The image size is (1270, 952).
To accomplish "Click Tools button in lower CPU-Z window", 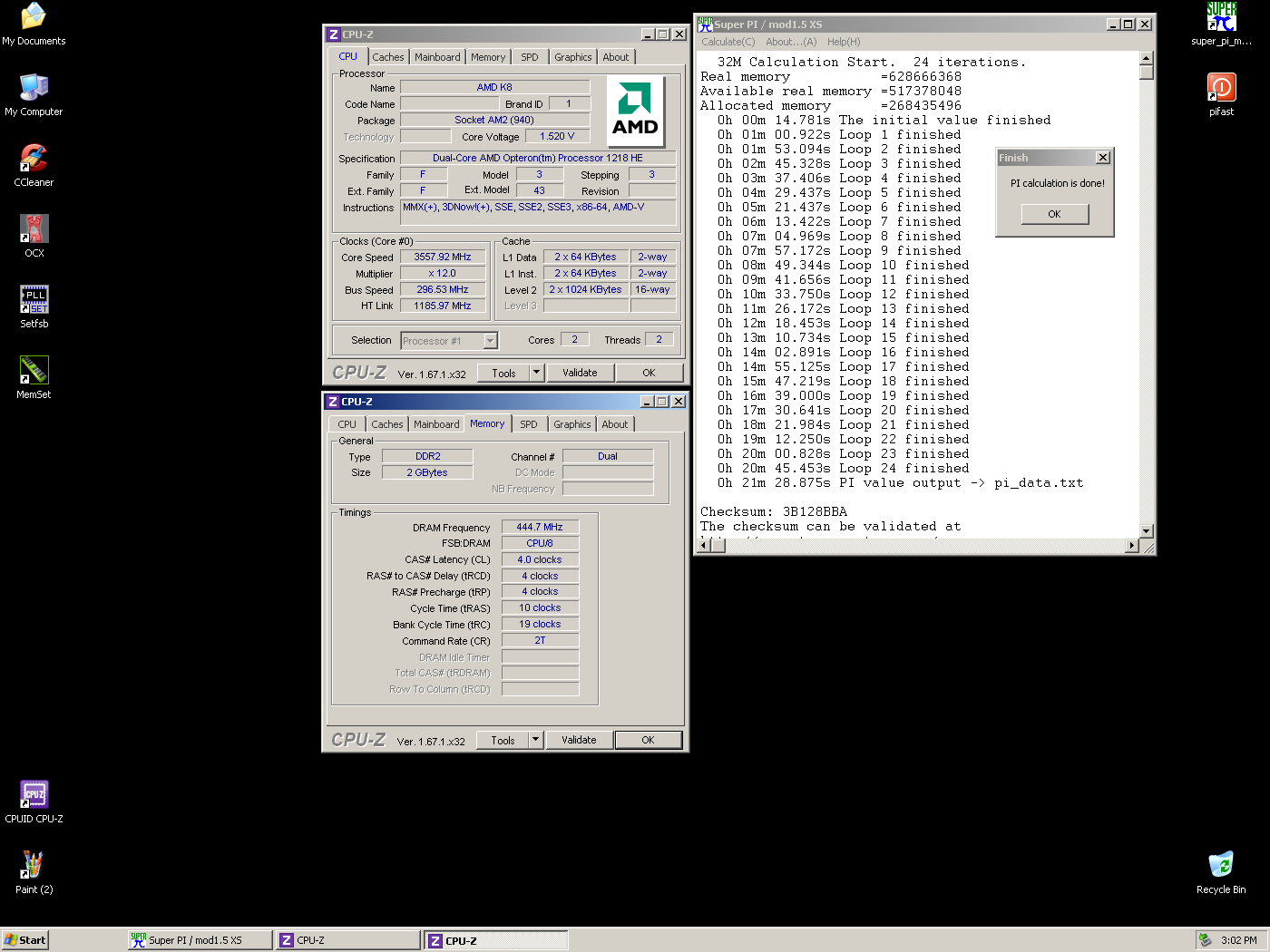I will (x=503, y=740).
